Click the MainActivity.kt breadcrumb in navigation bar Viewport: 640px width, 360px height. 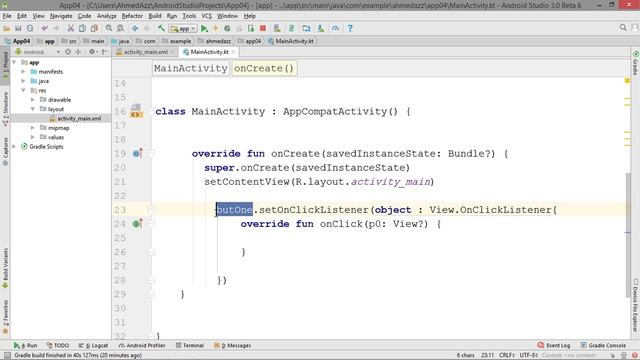291,41
